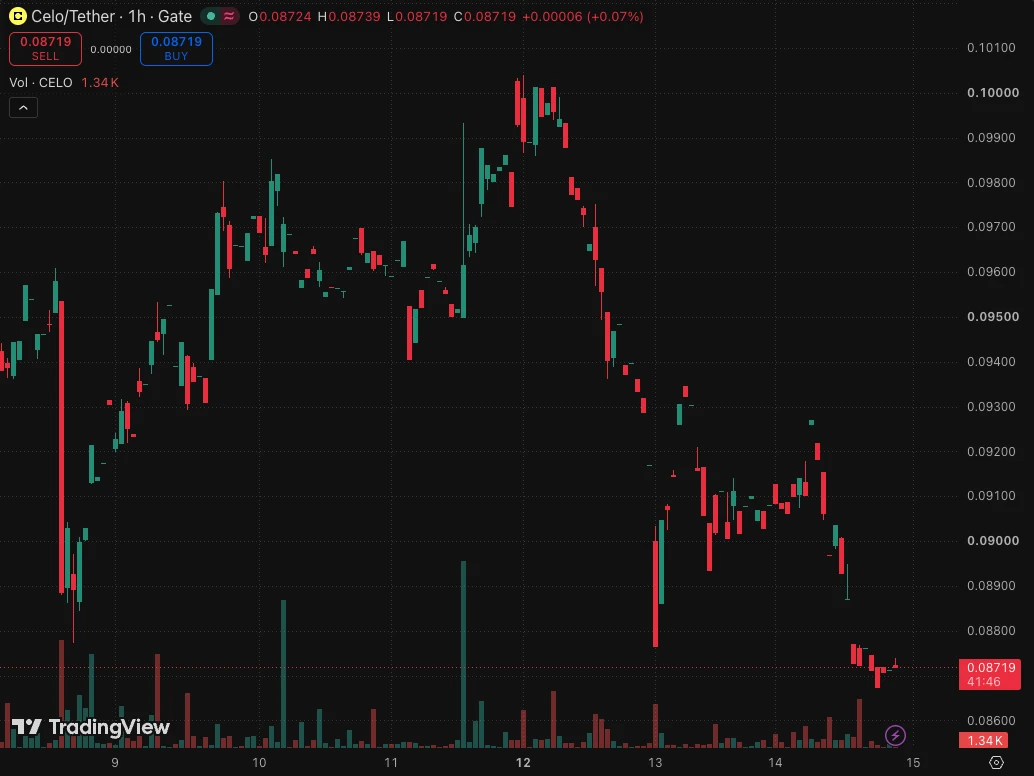This screenshot has width=1034, height=776.
Task: Click date 10 on time axis
Action: [x=259, y=763]
